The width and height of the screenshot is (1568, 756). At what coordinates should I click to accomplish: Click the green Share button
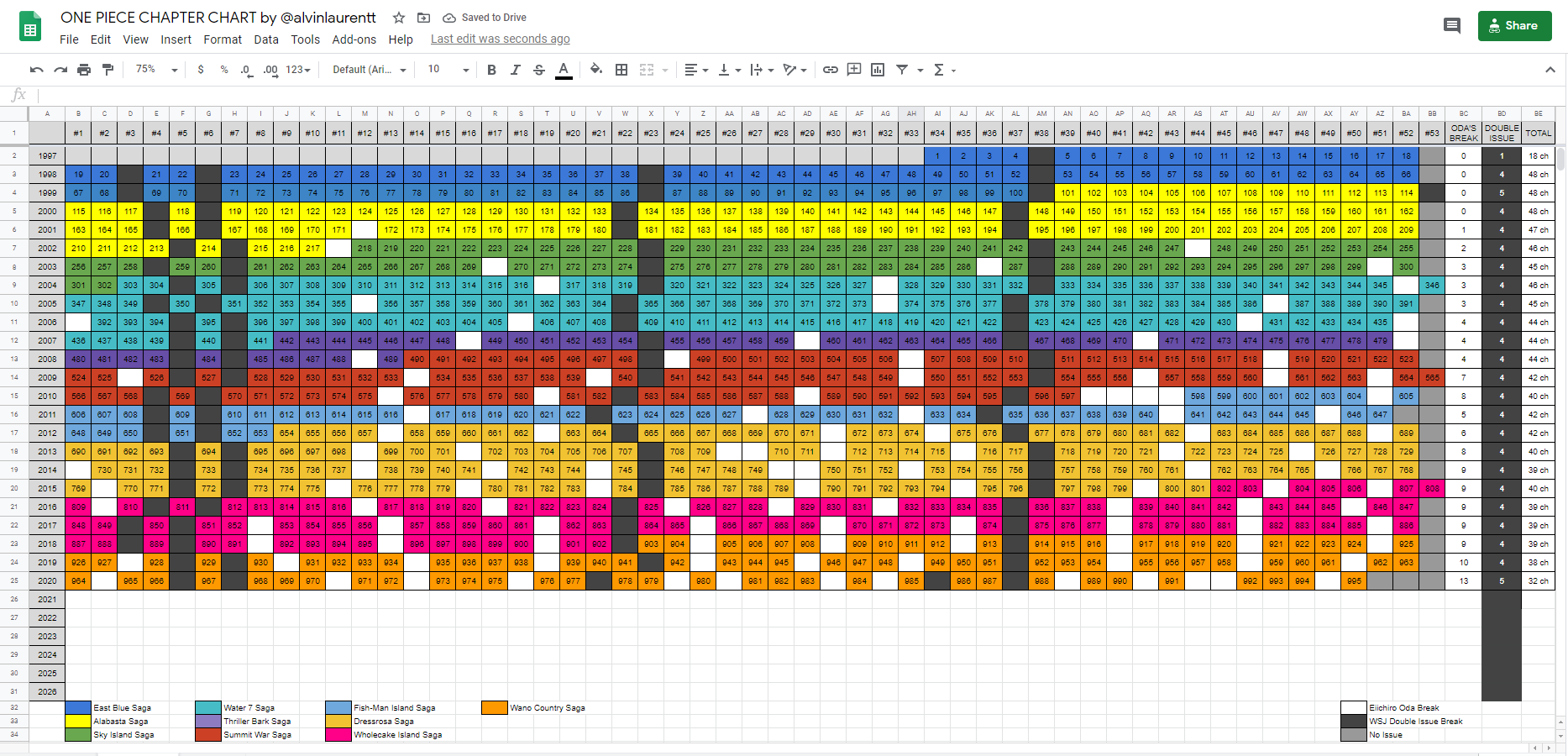click(1514, 26)
